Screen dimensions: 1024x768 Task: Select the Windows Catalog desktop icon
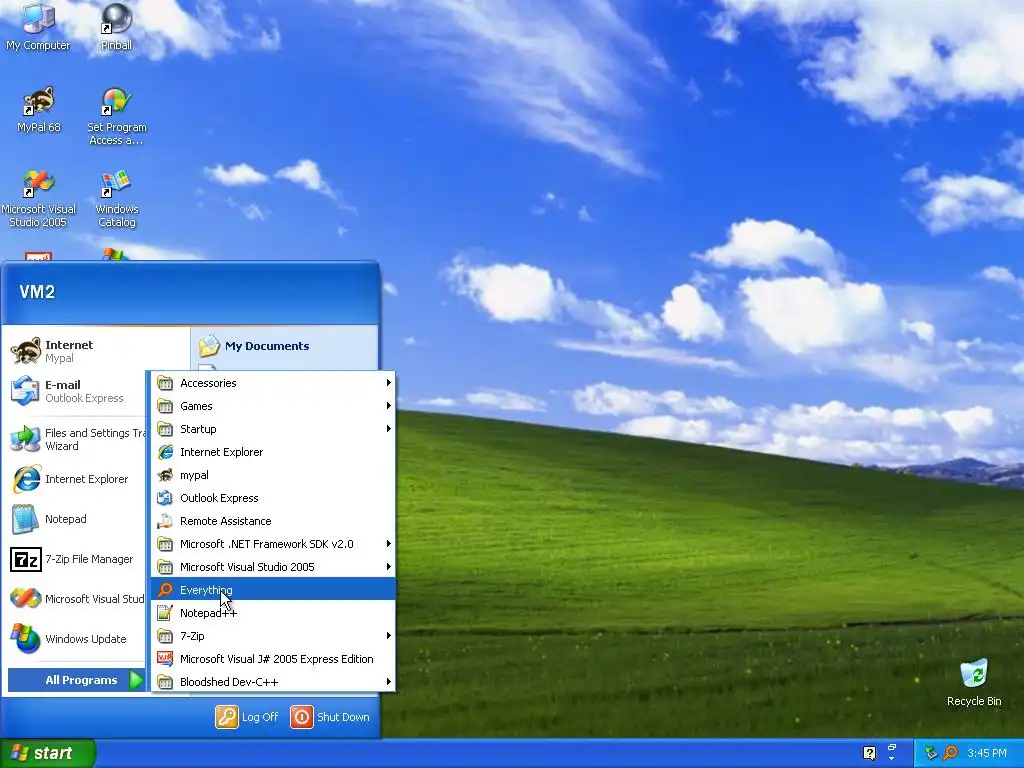click(x=117, y=199)
